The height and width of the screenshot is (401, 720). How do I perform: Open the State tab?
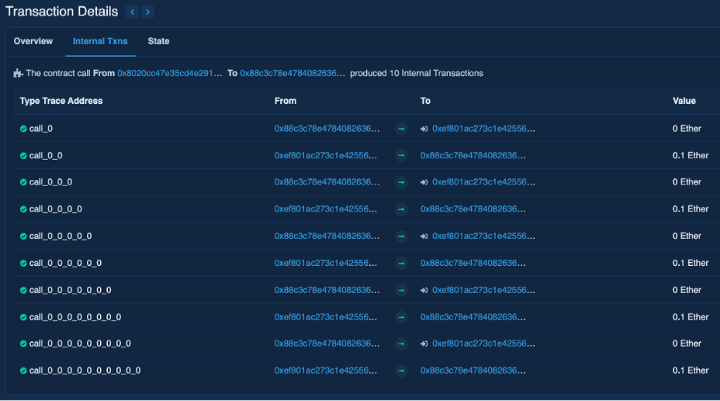158,41
